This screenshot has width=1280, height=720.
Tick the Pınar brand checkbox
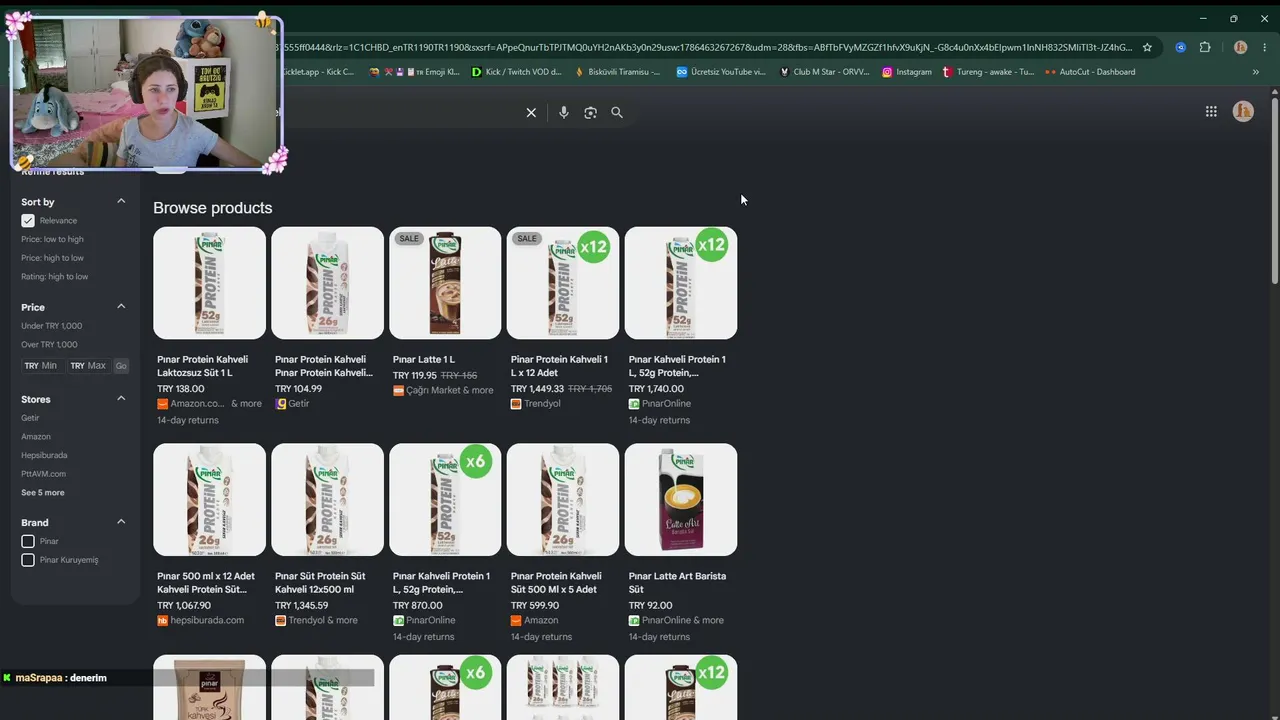28,542
